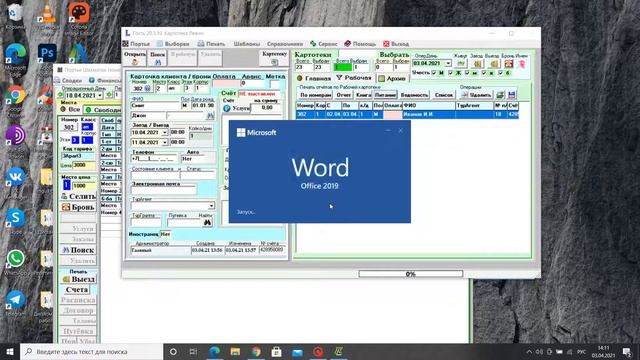
Task: Click the ФИО column header
Action: coord(429,106)
